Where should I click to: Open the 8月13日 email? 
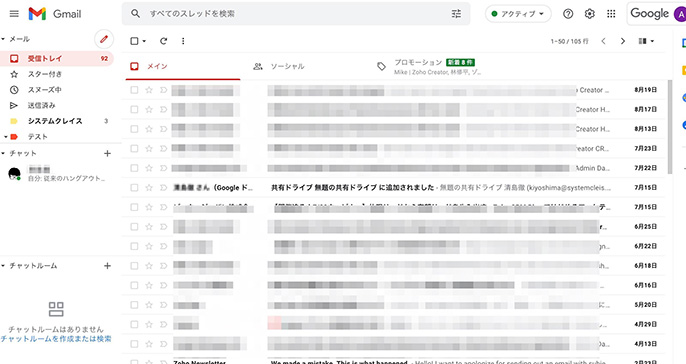pos(393,129)
